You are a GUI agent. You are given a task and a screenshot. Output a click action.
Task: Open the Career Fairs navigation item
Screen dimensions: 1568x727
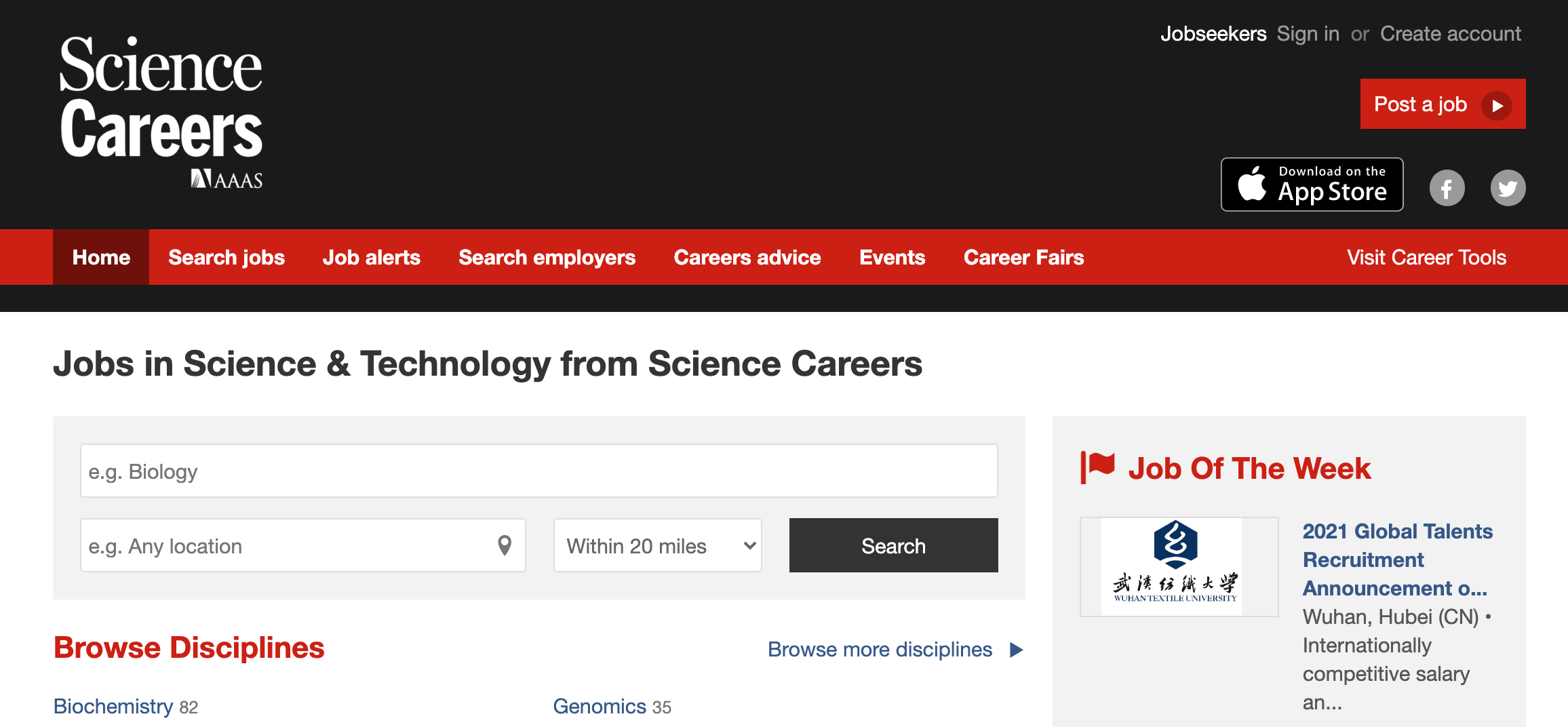pos(1023,257)
